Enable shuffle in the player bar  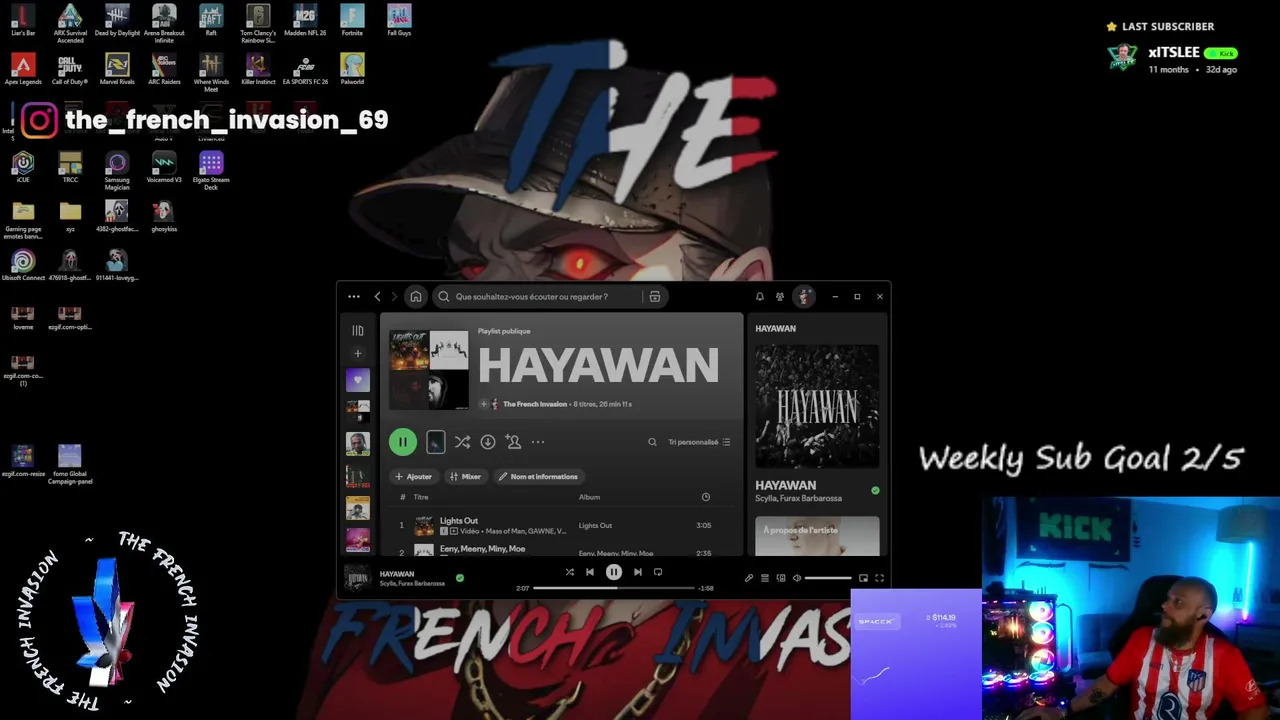pyautogui.click(x=570, y=572)
